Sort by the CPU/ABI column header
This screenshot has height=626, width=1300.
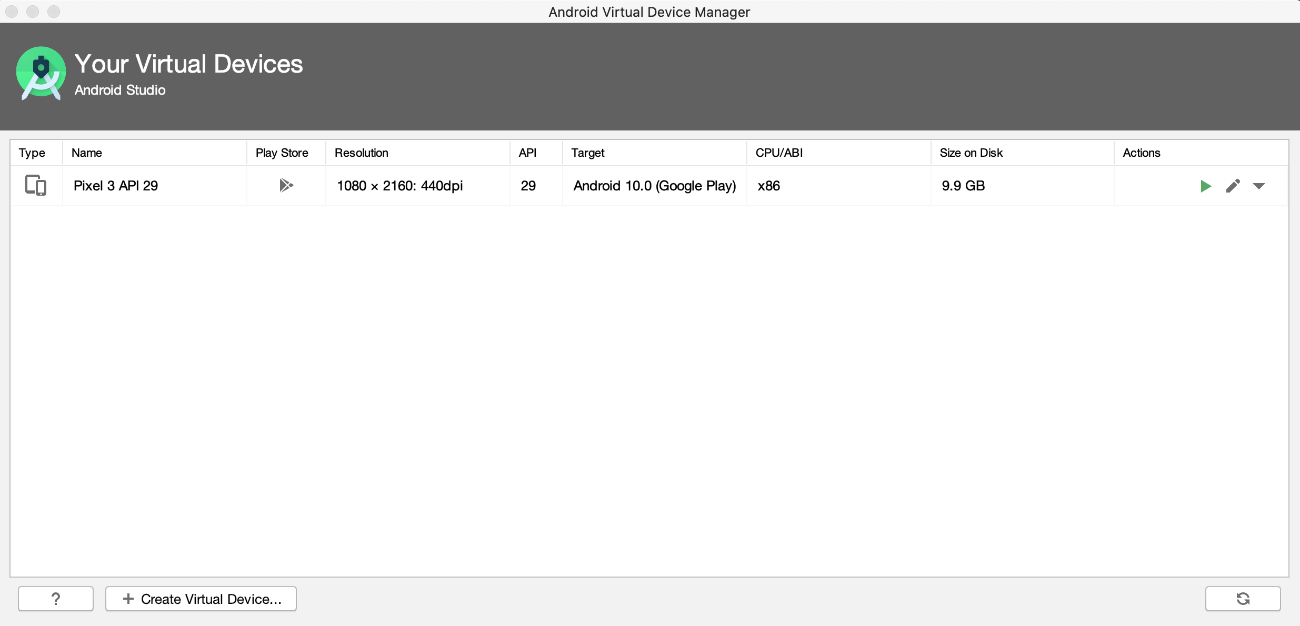(838, 153)
